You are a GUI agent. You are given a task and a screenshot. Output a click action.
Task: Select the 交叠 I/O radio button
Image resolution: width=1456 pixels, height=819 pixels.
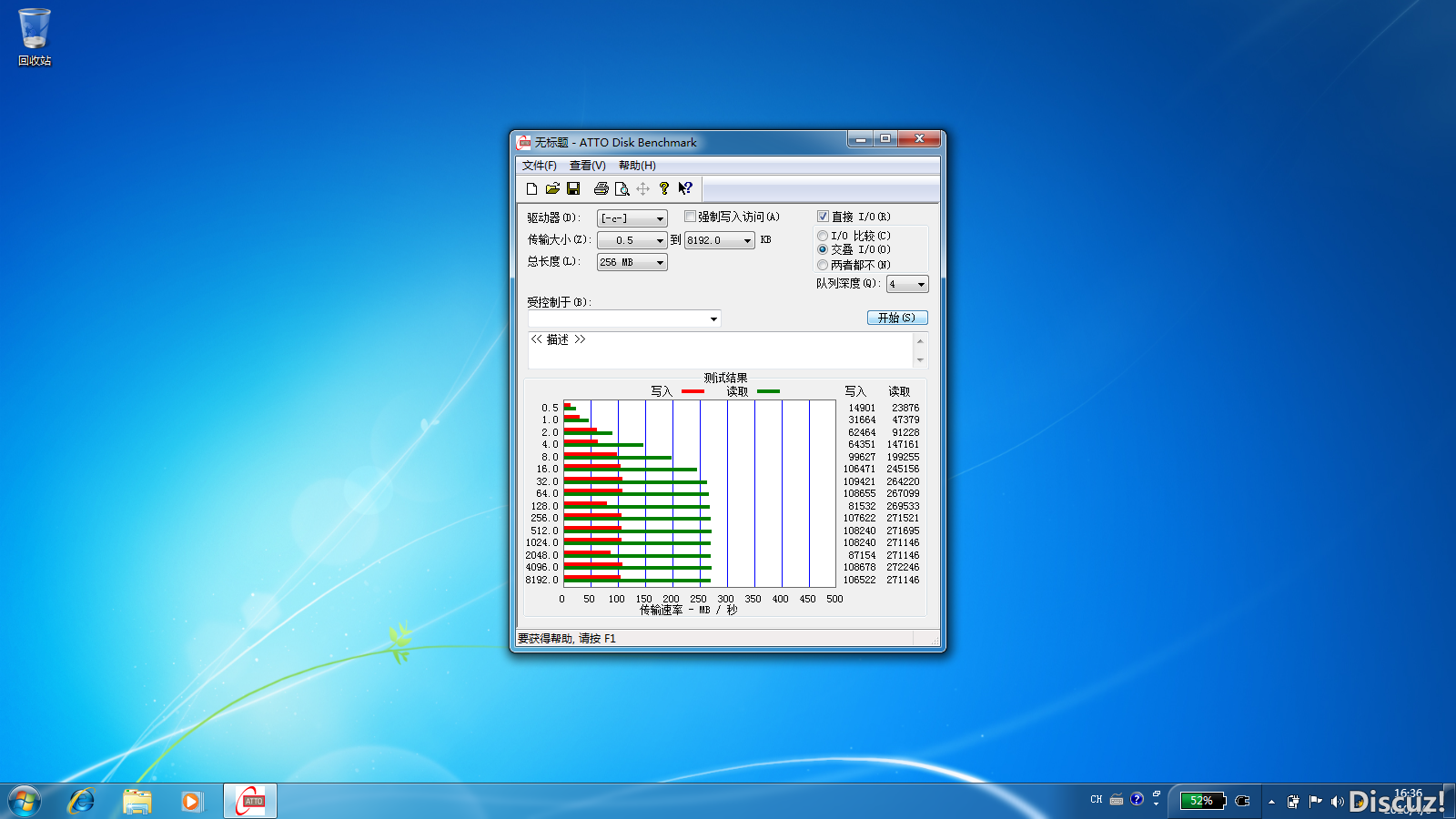click(x=823, y=249)
